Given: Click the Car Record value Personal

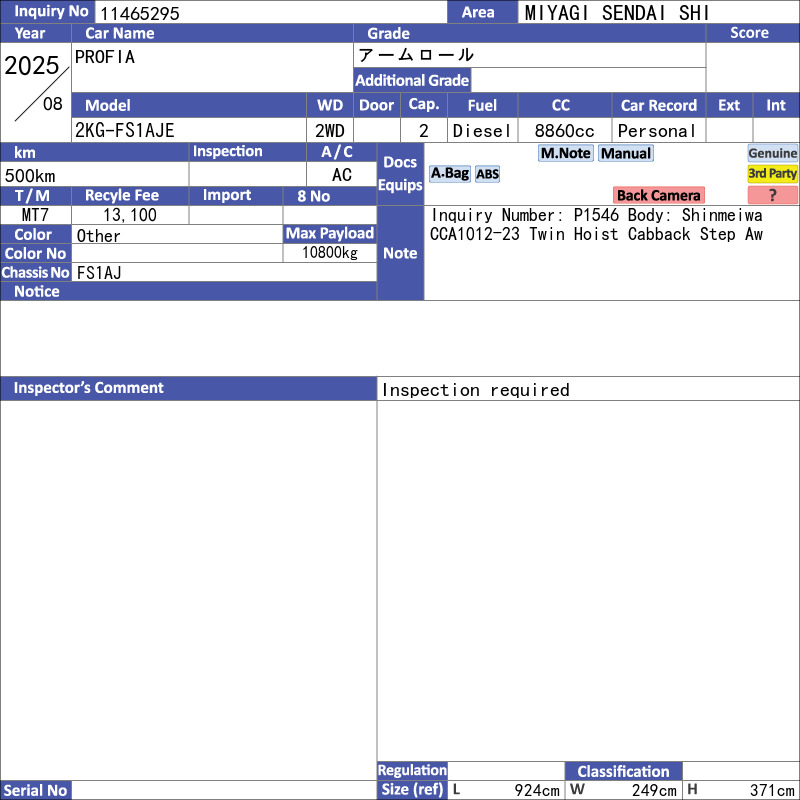Looking at the screenshot, I should (657, 131).
